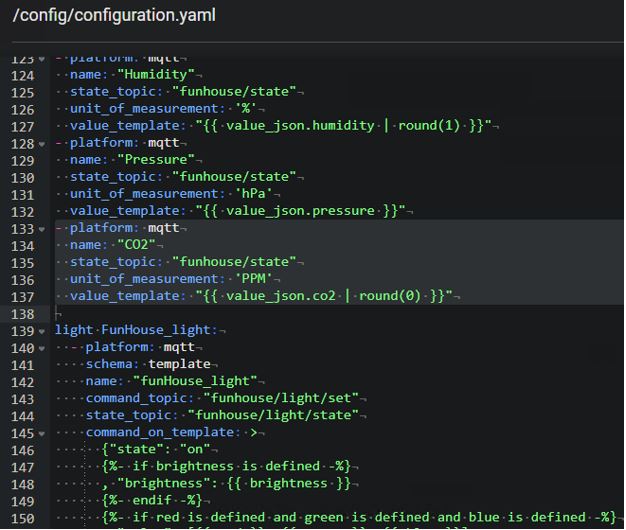
Task: Place cursor in value_json.co2 round(0) template
Action: [320, 296]
